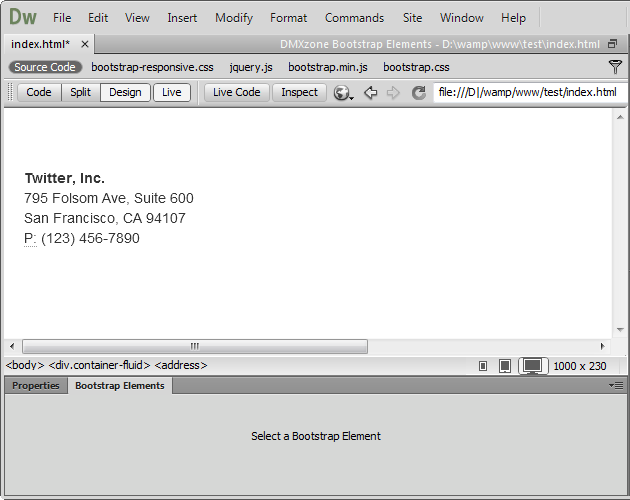Open bootstrap.css related file
630x500 pixels.
coord(416,67)
